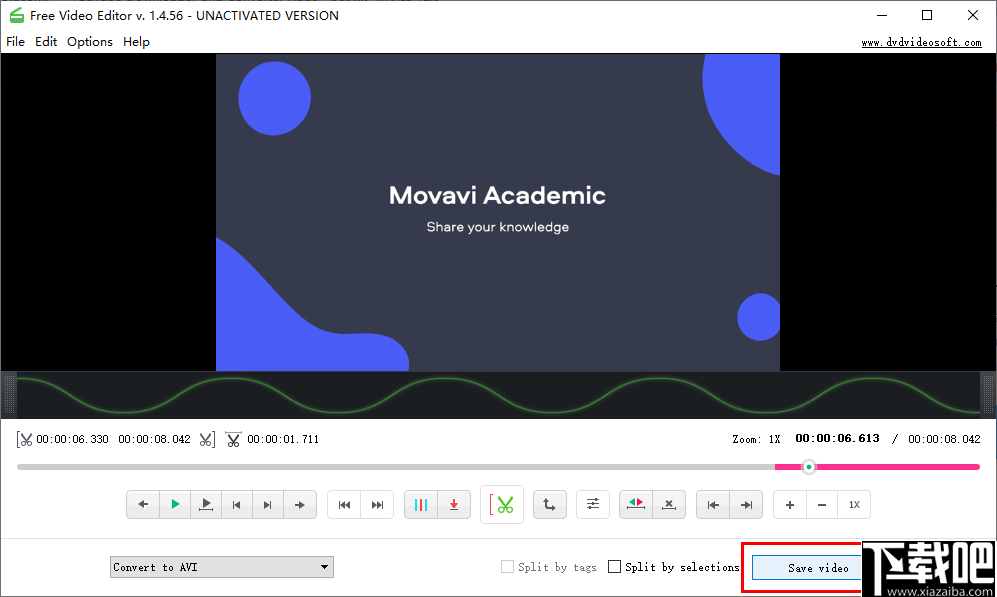Image resolution: width=997 pixels, height=597 pixels.
Task: Click the extract audio download icon
Action: (454, 504)
